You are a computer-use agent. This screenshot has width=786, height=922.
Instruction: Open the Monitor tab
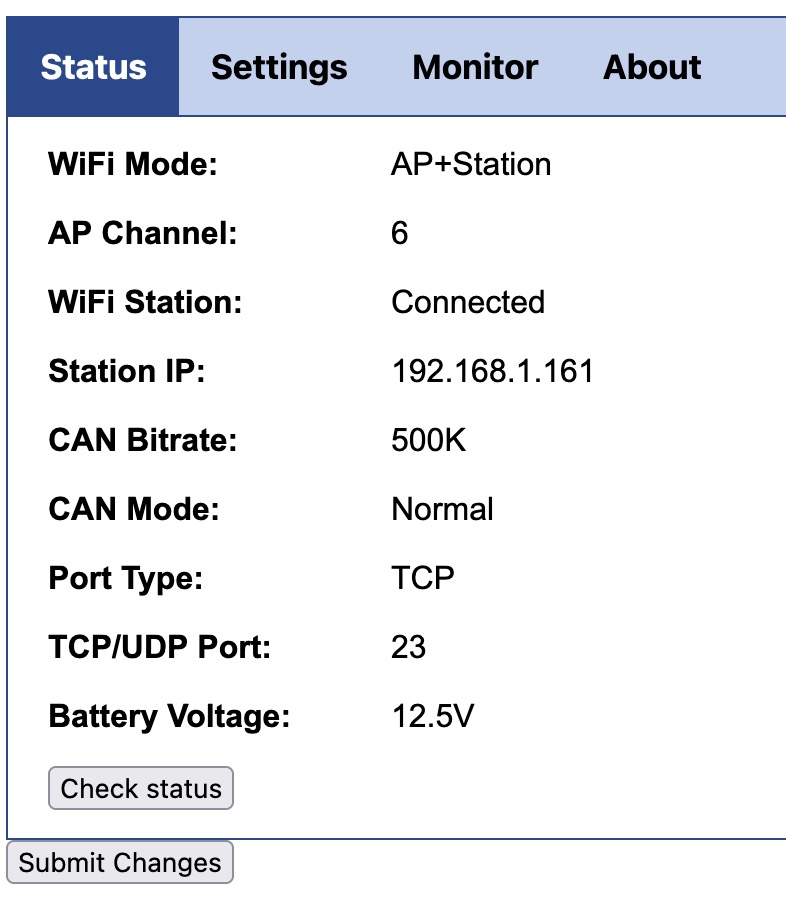pos(475,67)
